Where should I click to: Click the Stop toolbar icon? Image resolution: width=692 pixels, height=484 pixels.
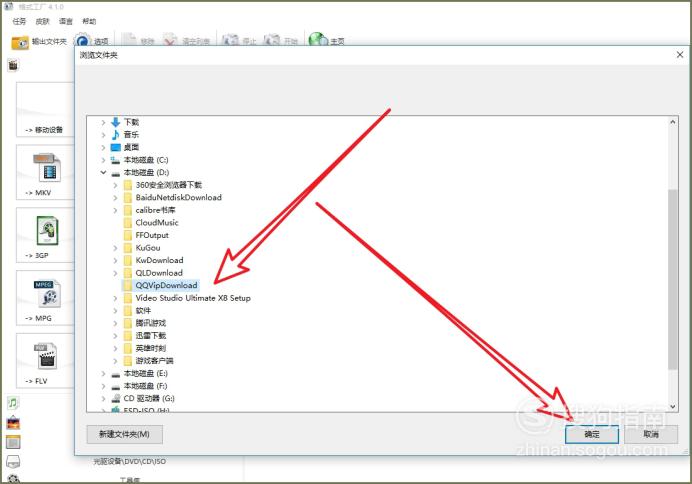(x=230, y=40)
